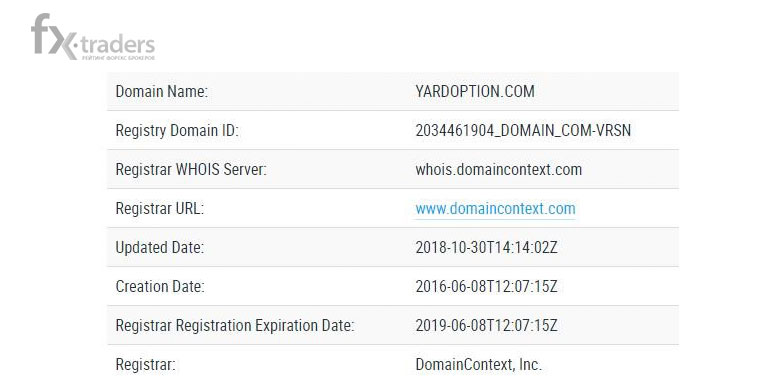
Task: Click the Updated Date label
Action: tap(160, 248)
